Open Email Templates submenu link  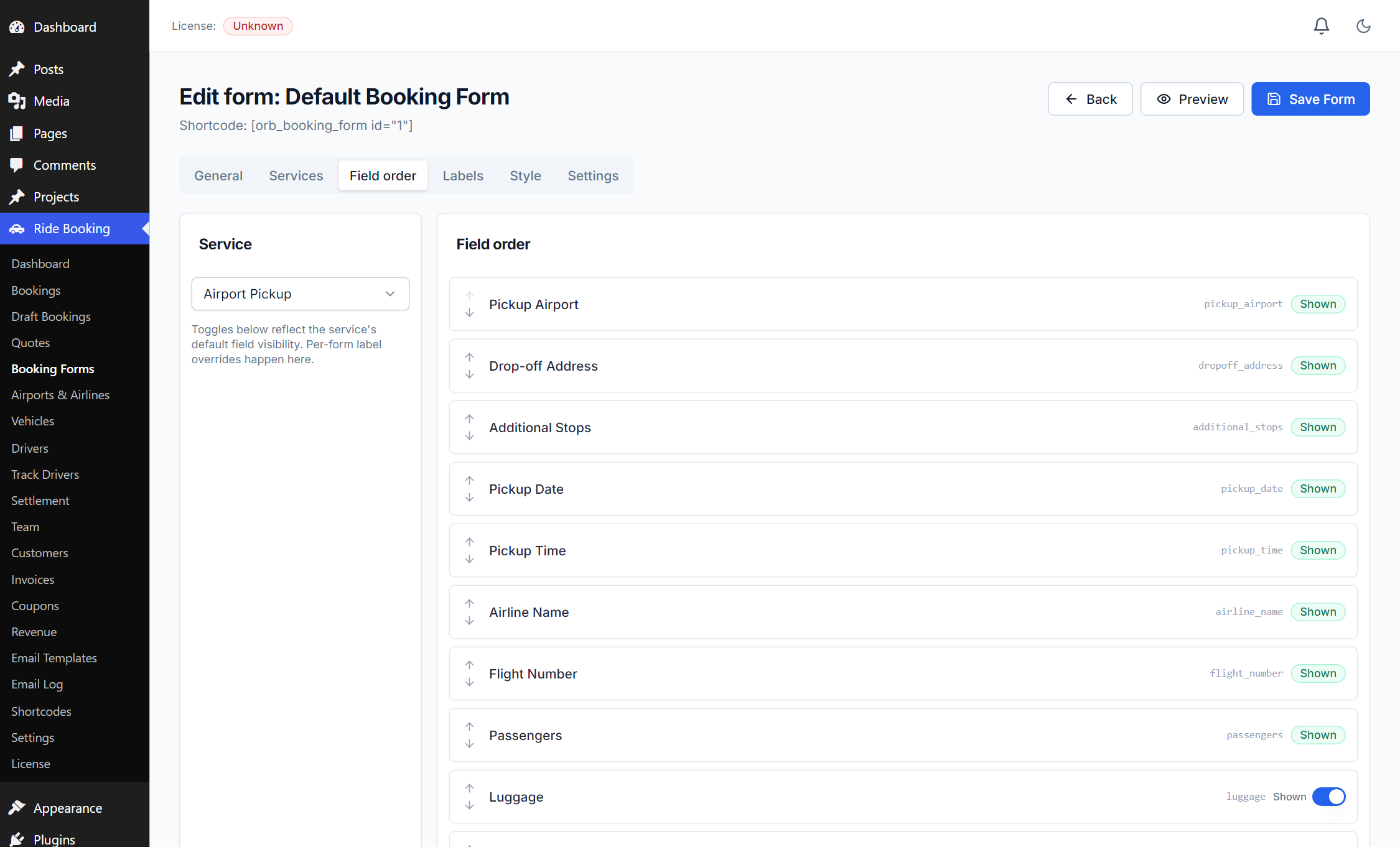tap(54, 658)
